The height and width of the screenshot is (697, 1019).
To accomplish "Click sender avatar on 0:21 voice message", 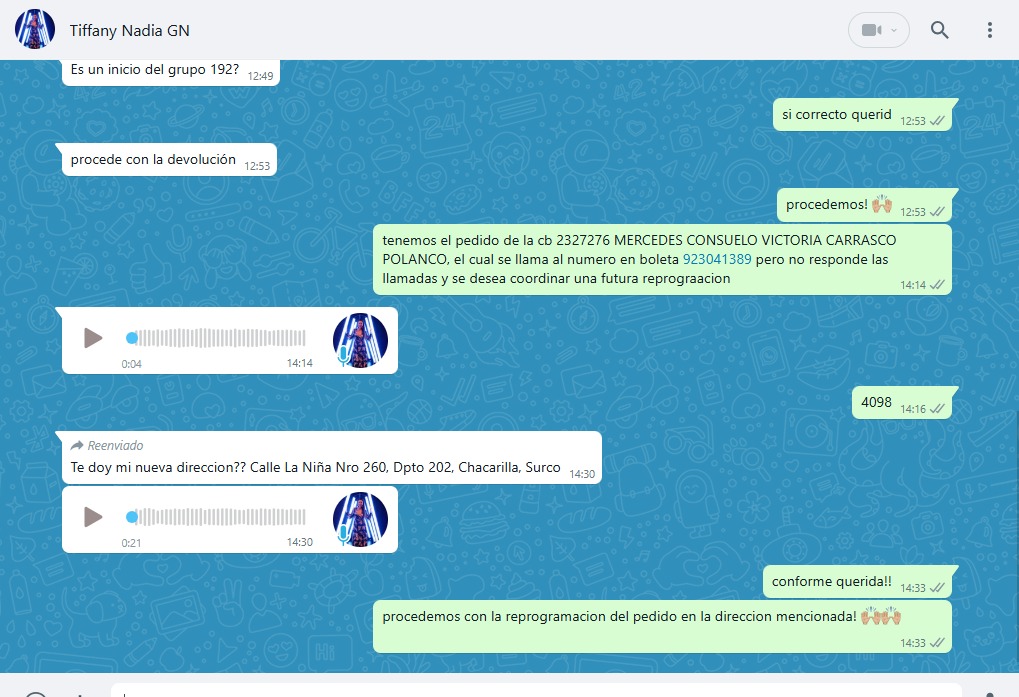I will [360, 519].
